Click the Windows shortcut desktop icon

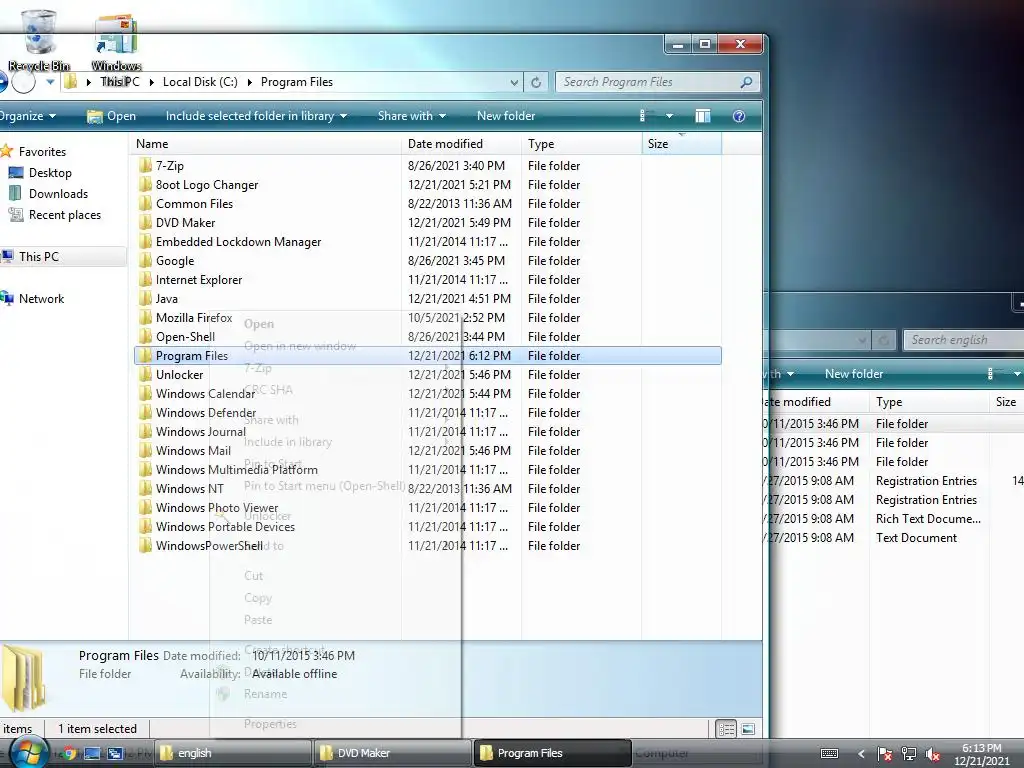point(116,40)
